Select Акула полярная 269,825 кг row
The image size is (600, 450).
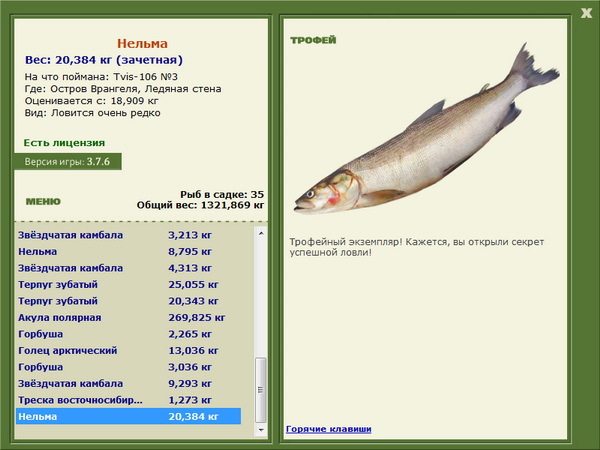point(129,317)
